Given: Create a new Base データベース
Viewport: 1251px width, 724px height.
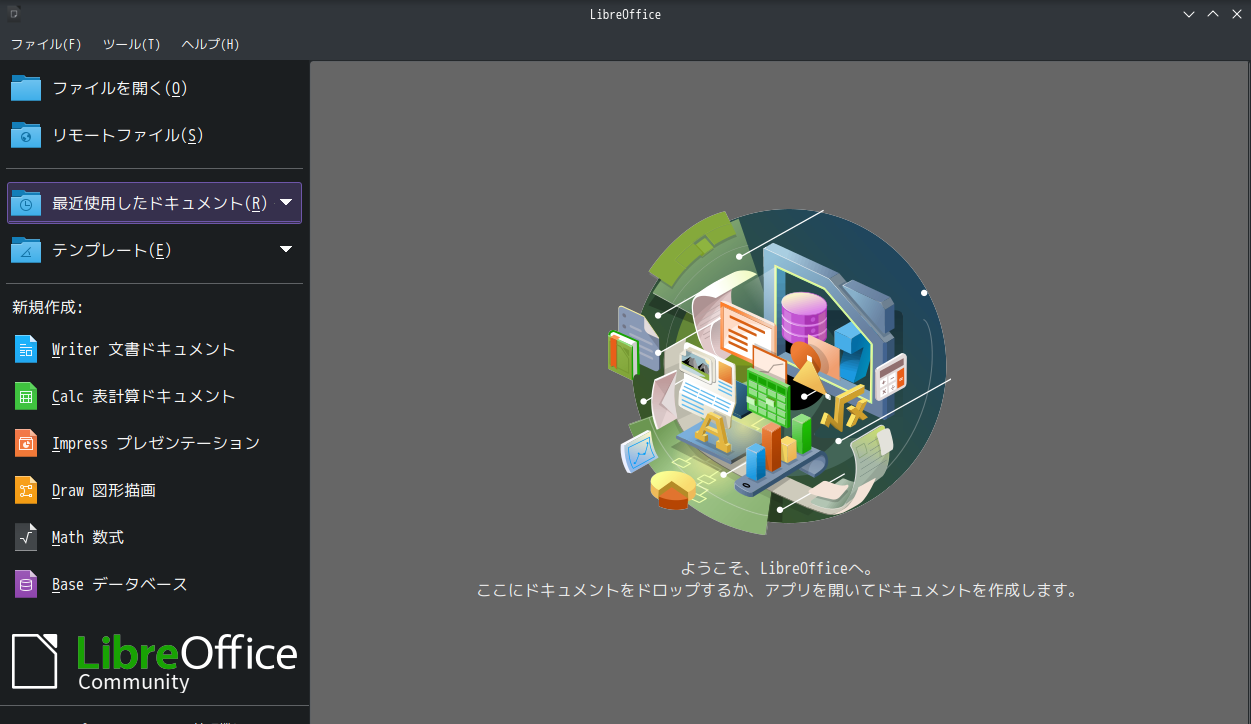Looking at the screenshot, I should [x=154, y=584].
